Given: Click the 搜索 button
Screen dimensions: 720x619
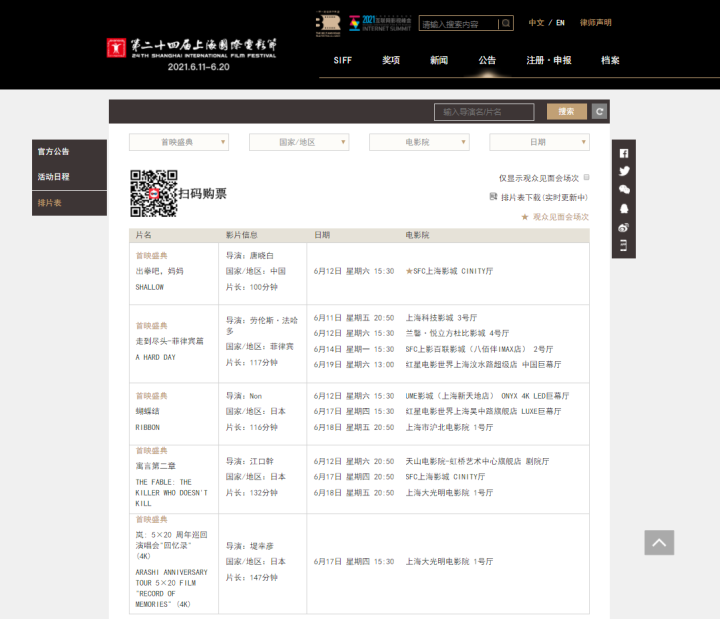Looking at the screenshot, I should [x=567, y=112].
